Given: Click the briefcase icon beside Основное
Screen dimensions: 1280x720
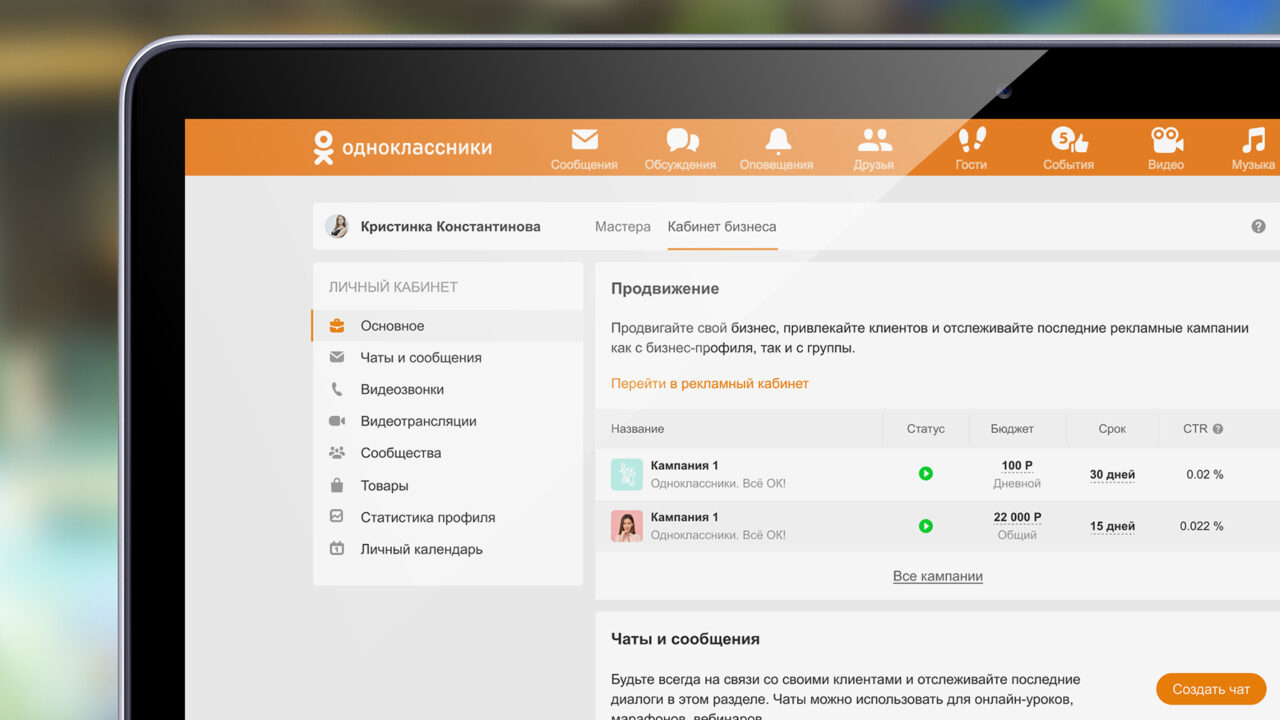Looking at the screenshot, I should pos(337,326).
